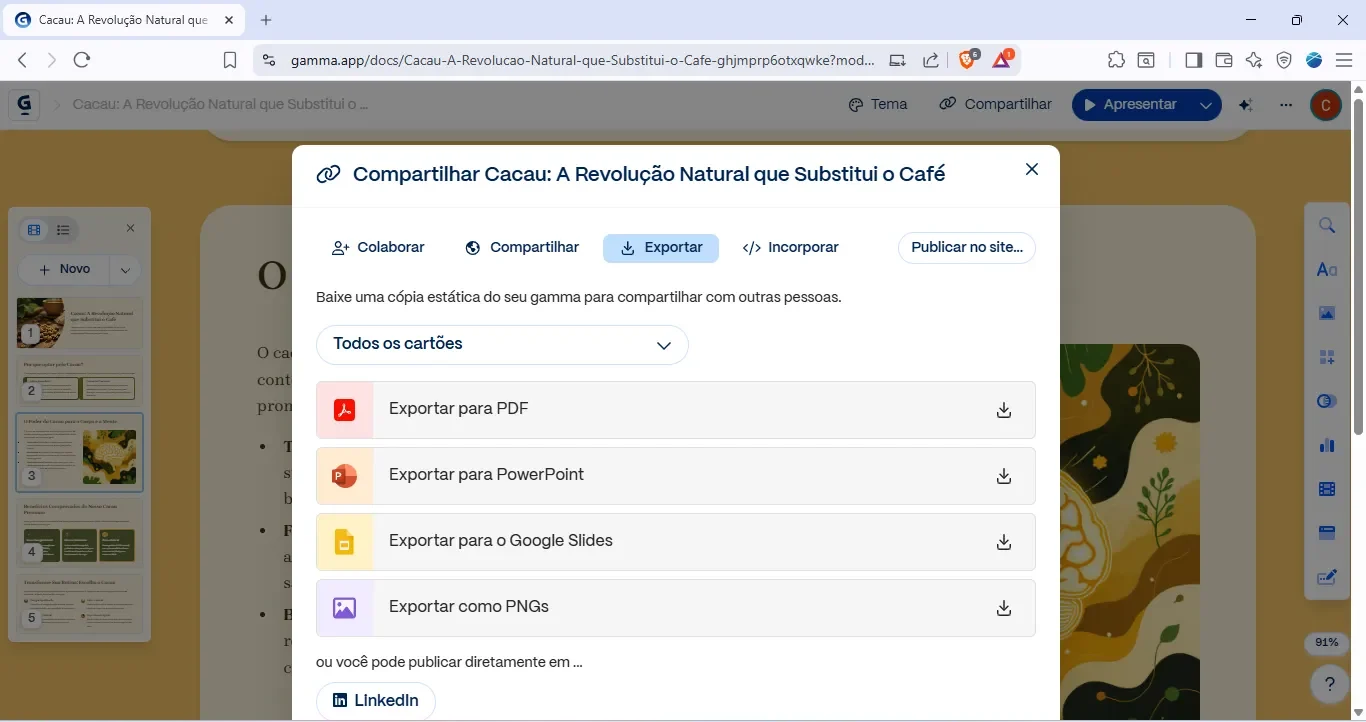Open Brave wallet icon
Image resolution: width=1366 pixels, height=722 pixels.
pos(1223,60)
